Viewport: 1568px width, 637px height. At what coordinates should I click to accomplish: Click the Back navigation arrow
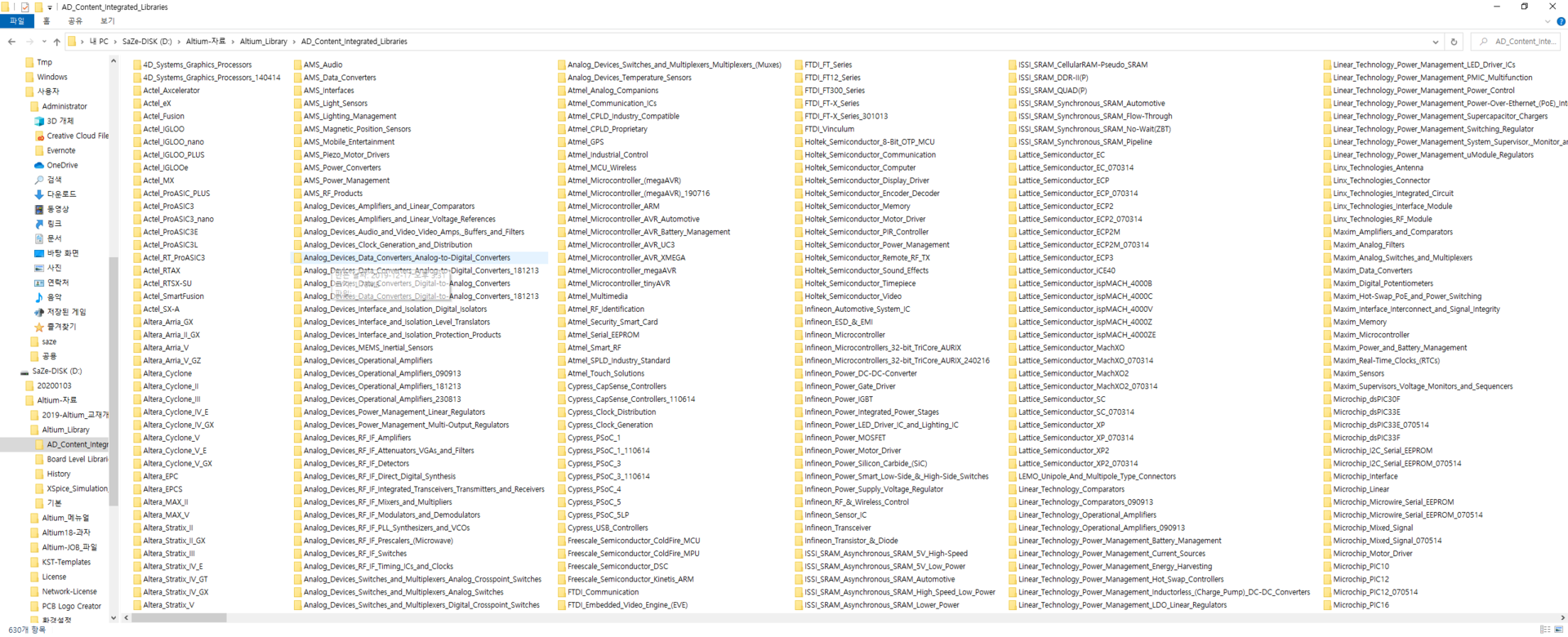coord(11,41)
